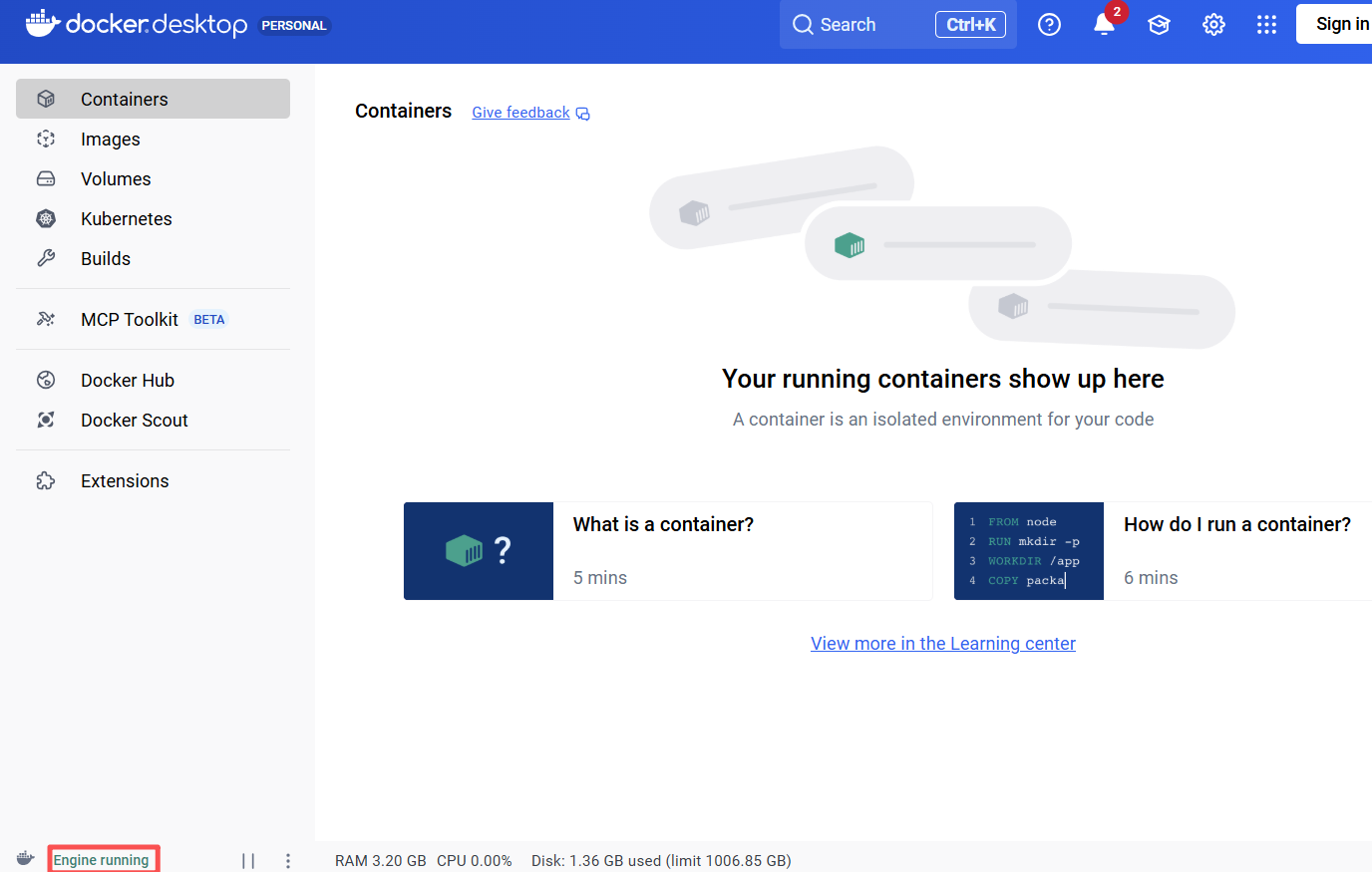Click the Engine running status
The height and width of the screenshot is (872, 1372).
(102, 860)
